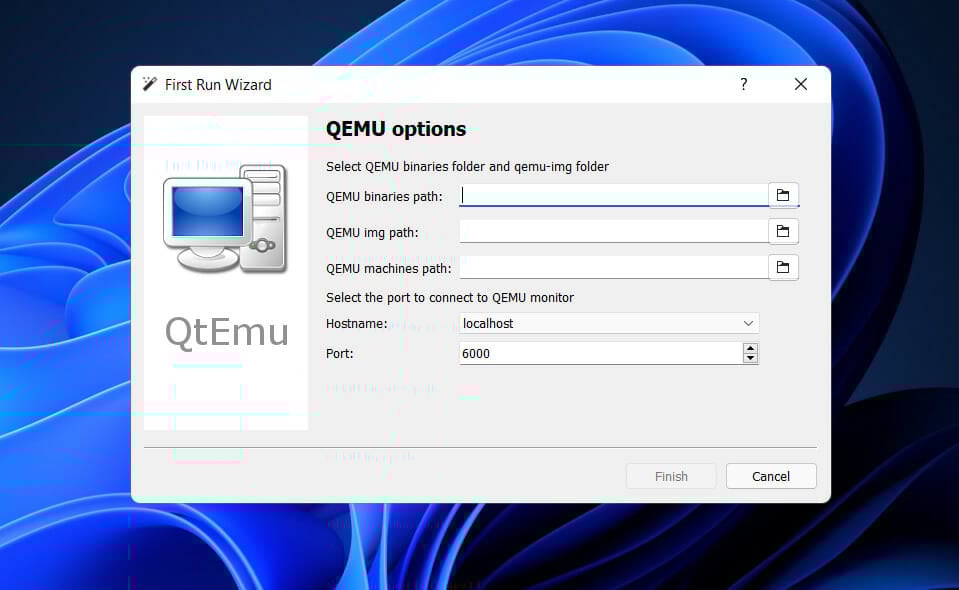959x590 pixels.
Task: Click the Finish button
Action: click(670, 476)
